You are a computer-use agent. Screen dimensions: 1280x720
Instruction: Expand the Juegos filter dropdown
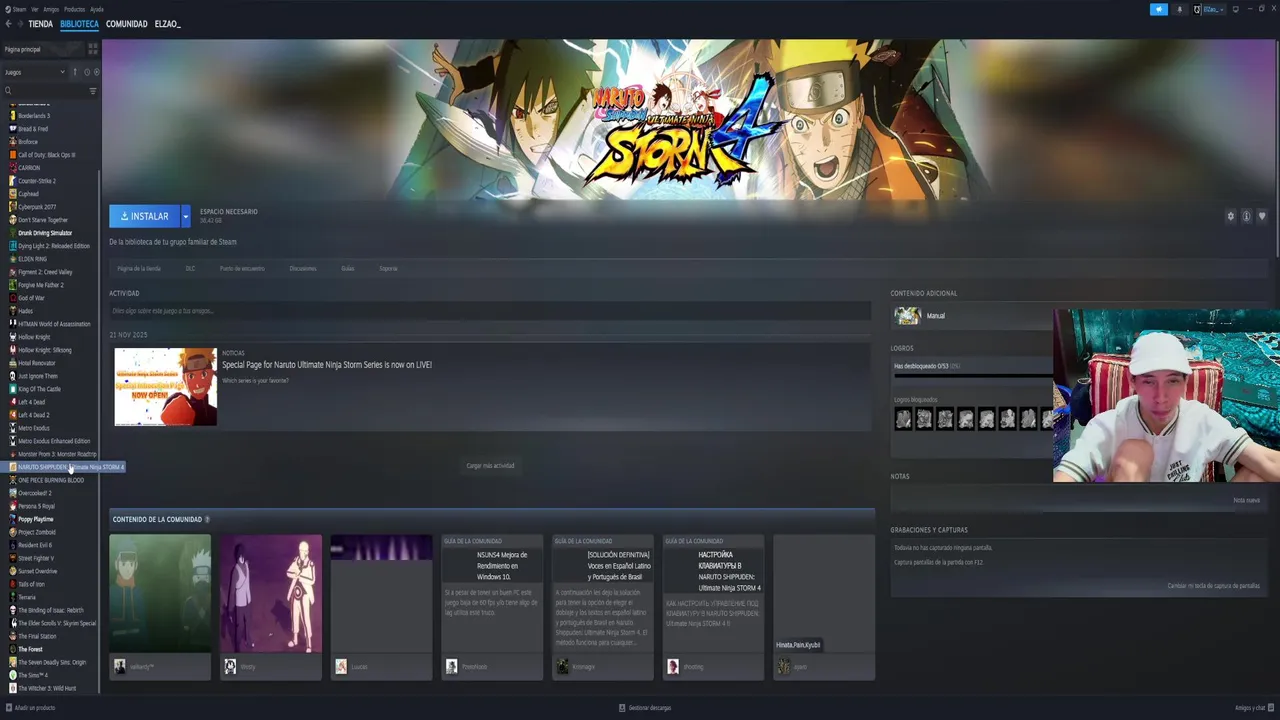34,72
